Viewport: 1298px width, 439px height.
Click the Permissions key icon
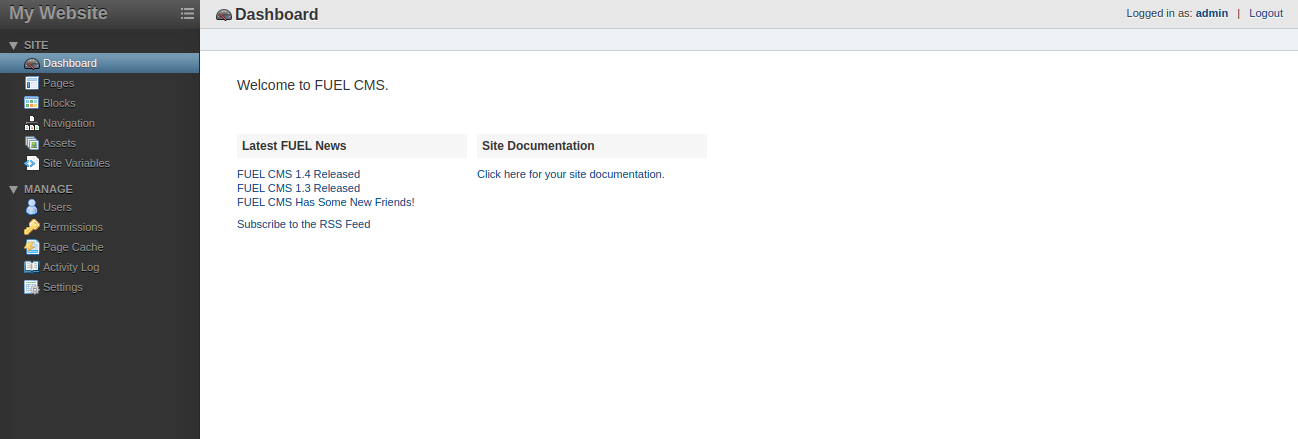click(x=32, y=227)
